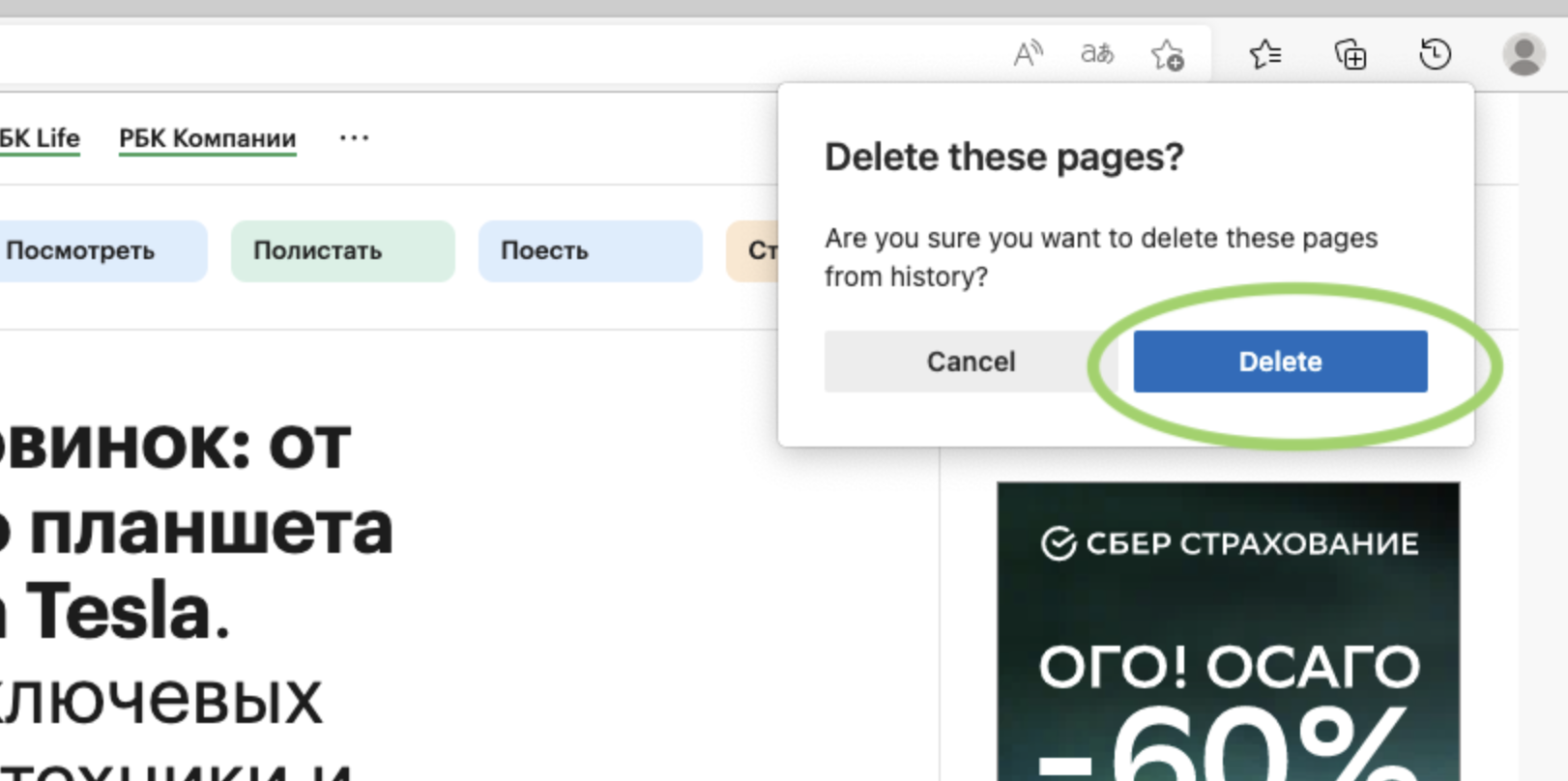The height and width of the screenshot is (781, 1568).
Task: Expand the three-dot more menu
Action: click(354, 138)
